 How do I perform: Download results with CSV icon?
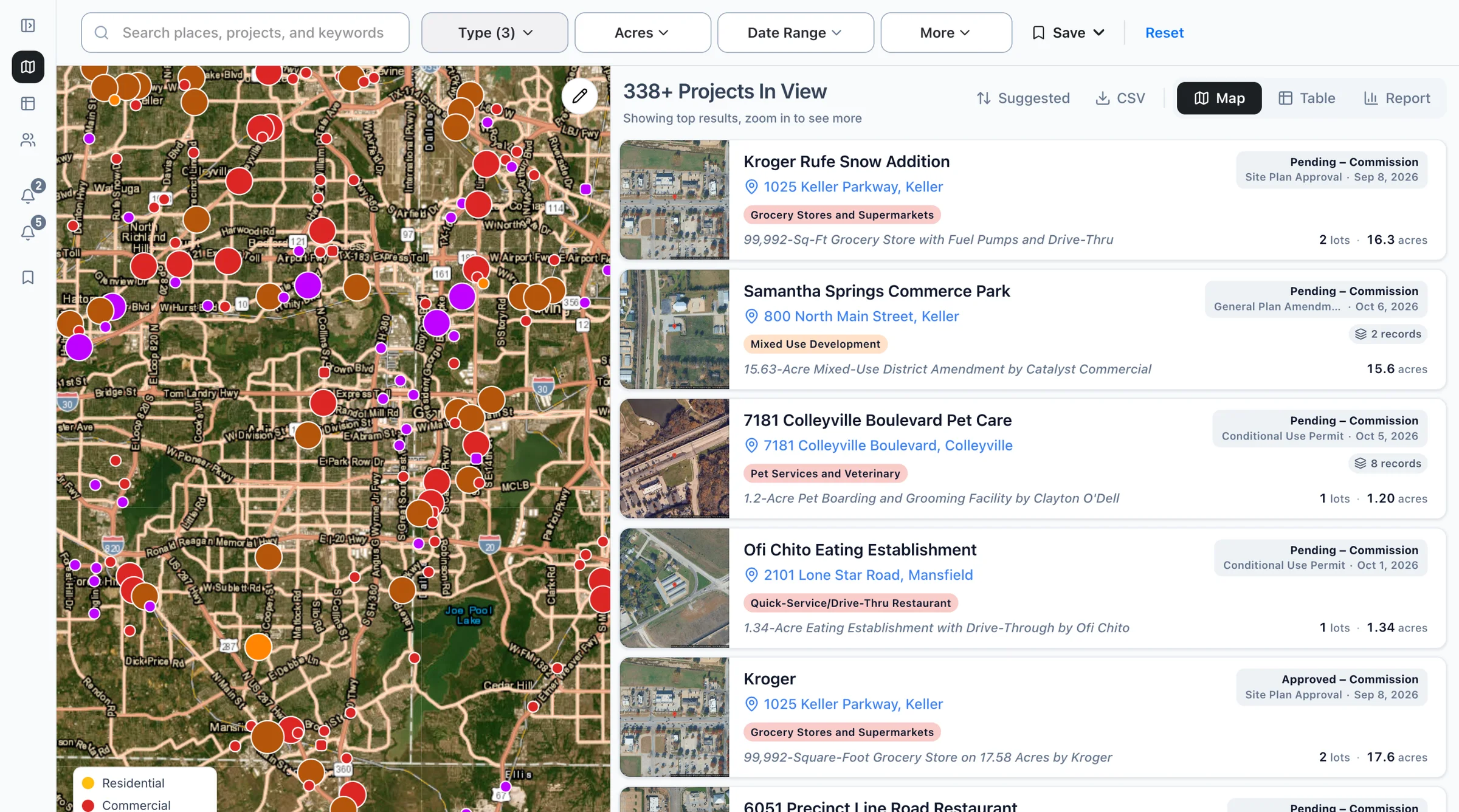1120,98
